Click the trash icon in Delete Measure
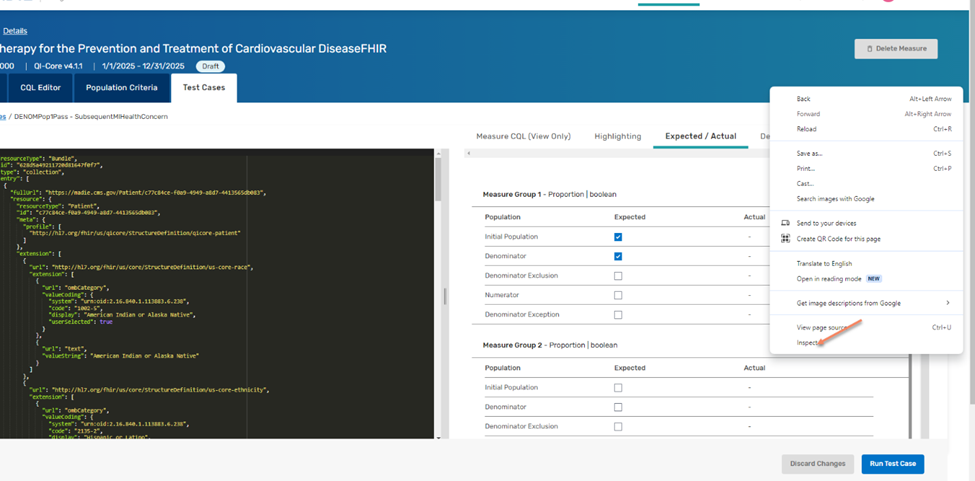 [870, 48]
